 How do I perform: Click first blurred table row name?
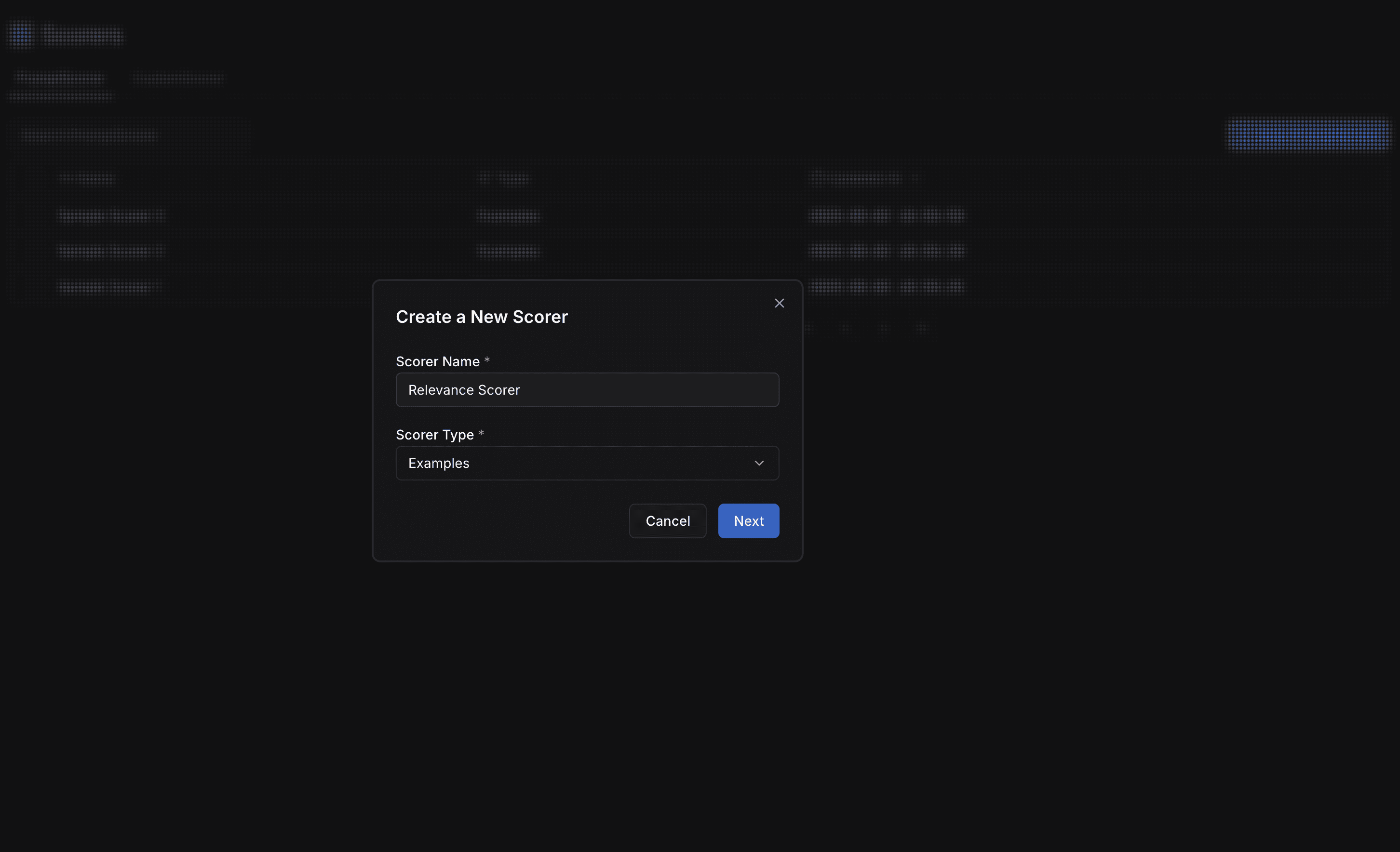coord(111,215)
